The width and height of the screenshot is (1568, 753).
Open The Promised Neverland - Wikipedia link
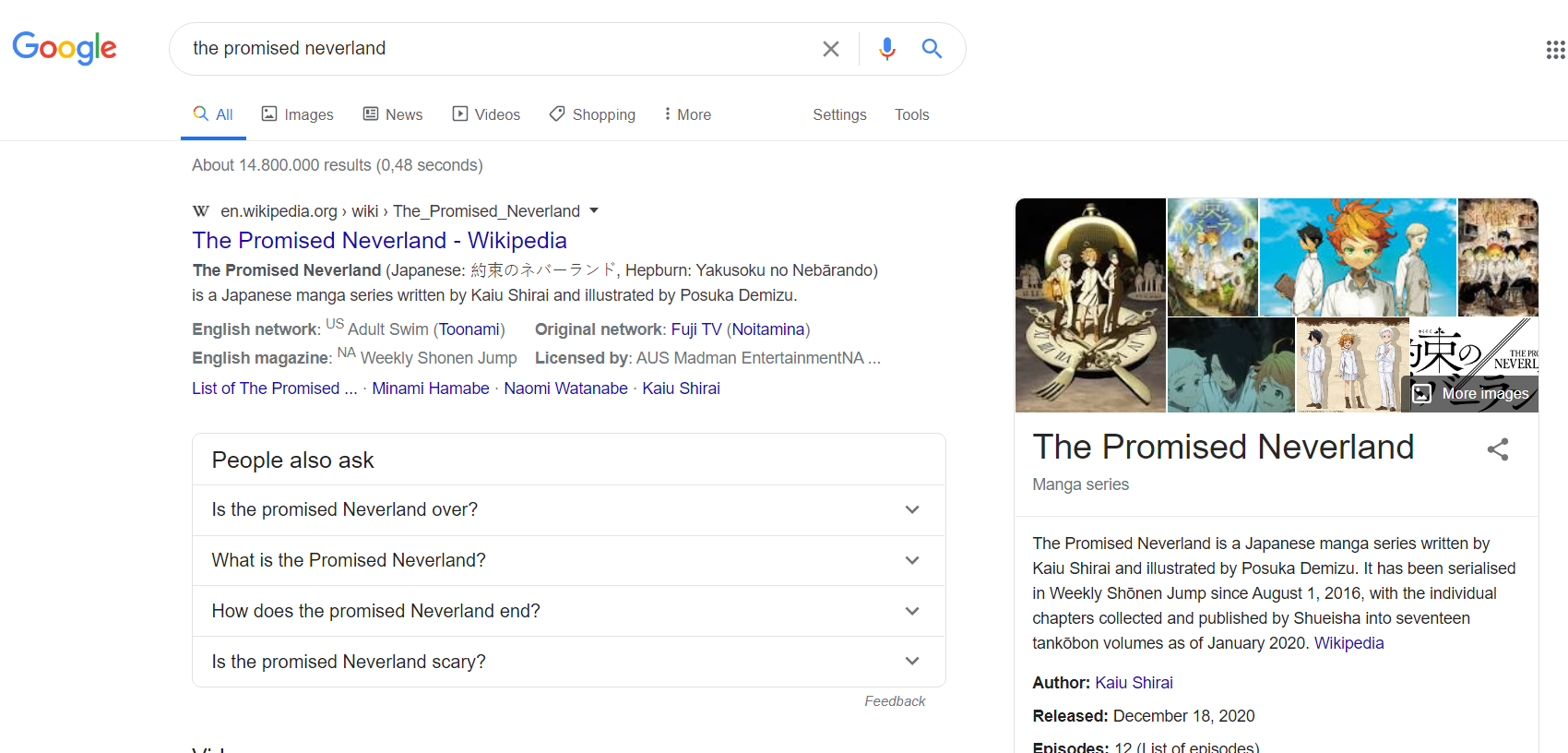point(379,240)
